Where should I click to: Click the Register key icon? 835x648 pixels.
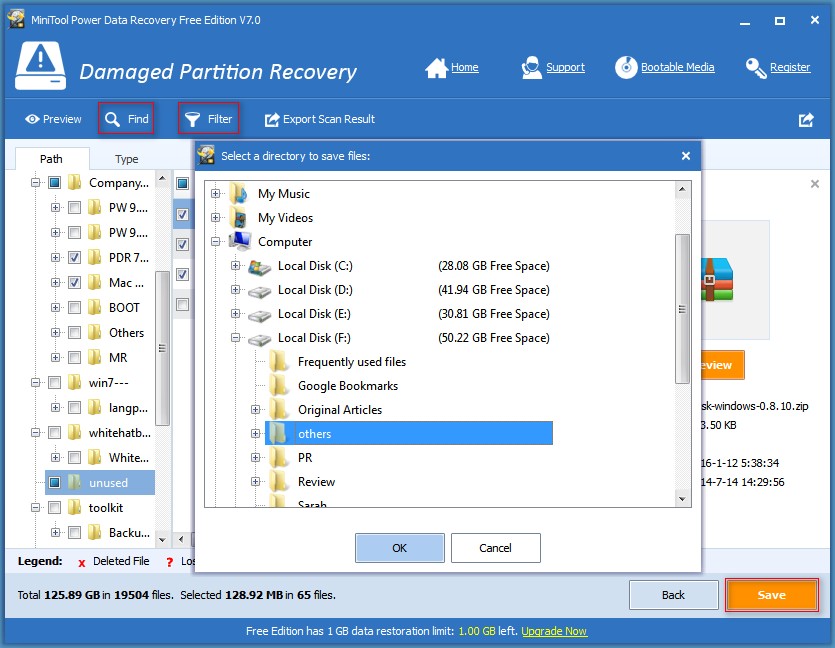point(756,68)
